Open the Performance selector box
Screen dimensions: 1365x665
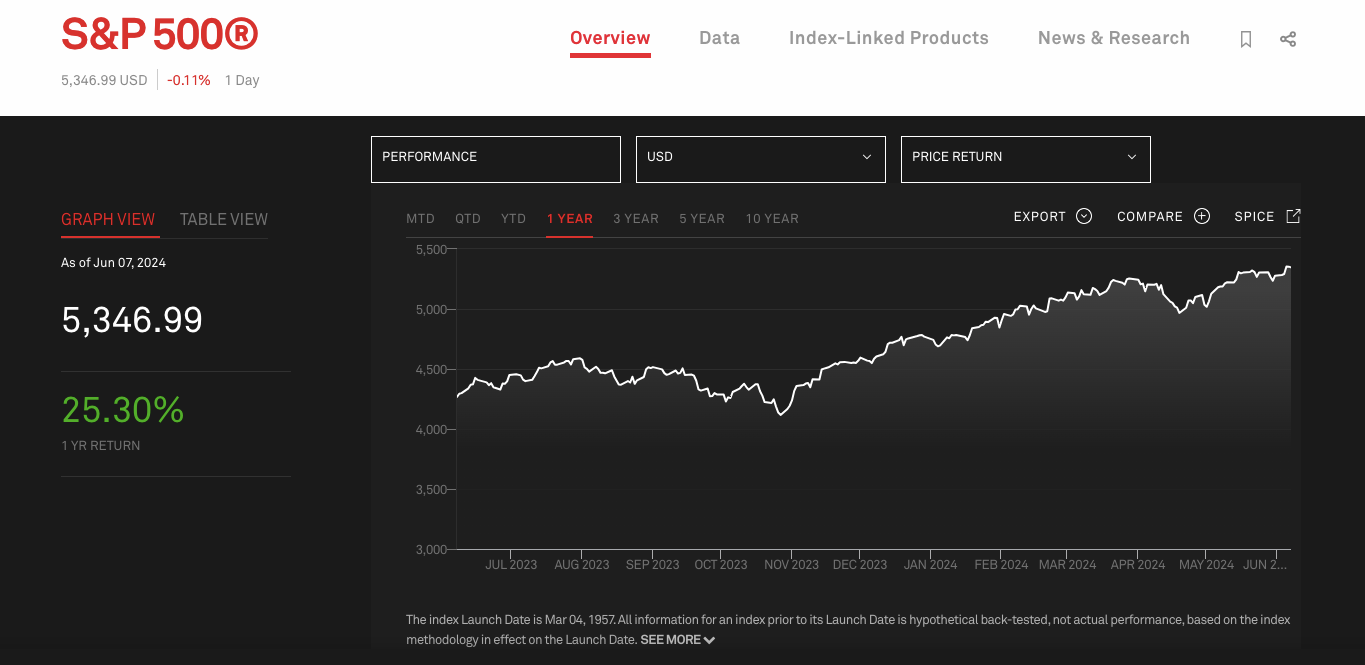tap(496, 159)
